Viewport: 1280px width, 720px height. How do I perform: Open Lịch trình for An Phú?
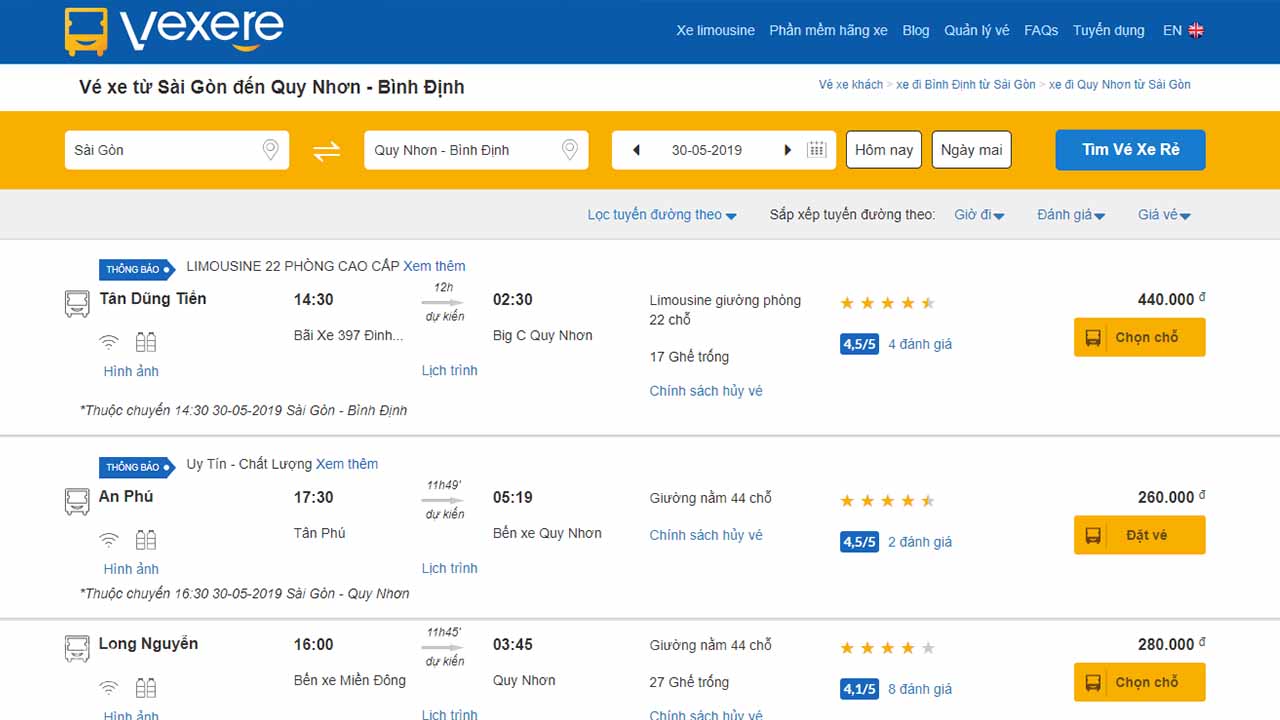[449, 568]
